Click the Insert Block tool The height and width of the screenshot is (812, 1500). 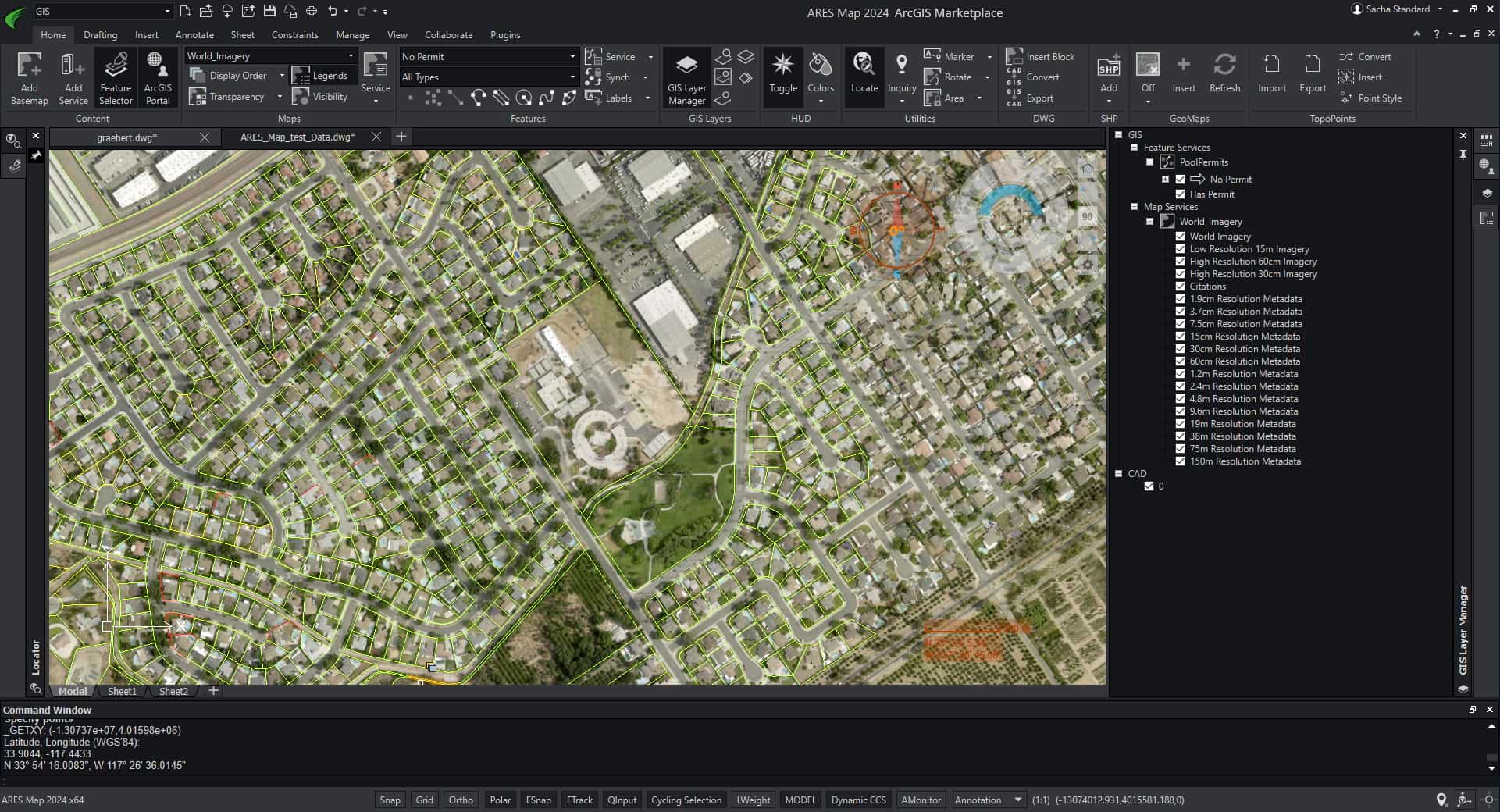point(1041,56)
